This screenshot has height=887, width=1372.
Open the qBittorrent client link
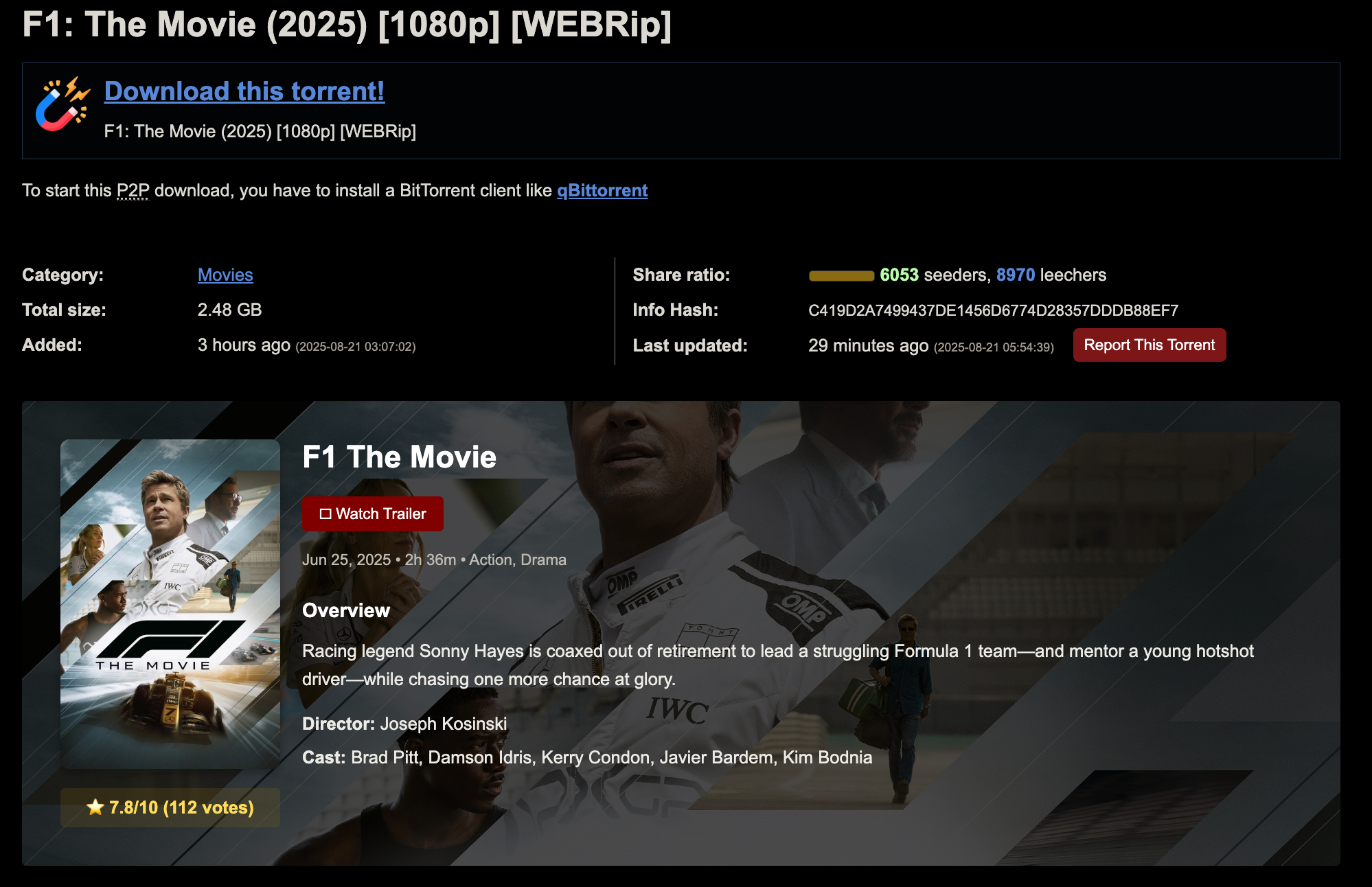pyautogui.click(x=602, y=190)
